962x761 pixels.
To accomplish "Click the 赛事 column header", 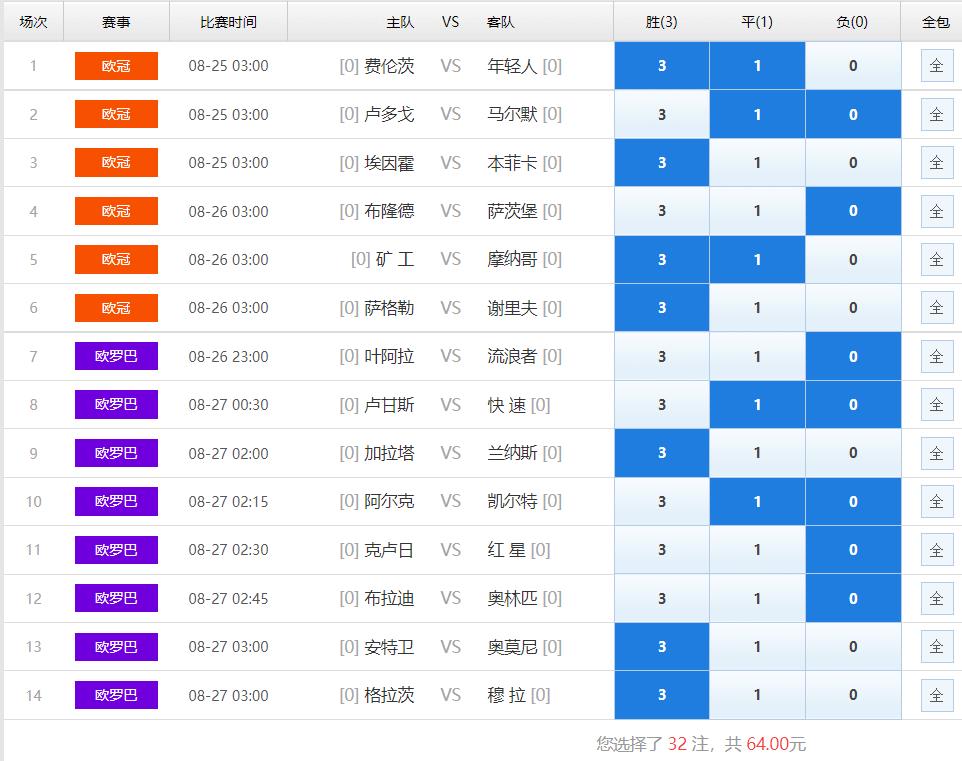I will (116, 22).
